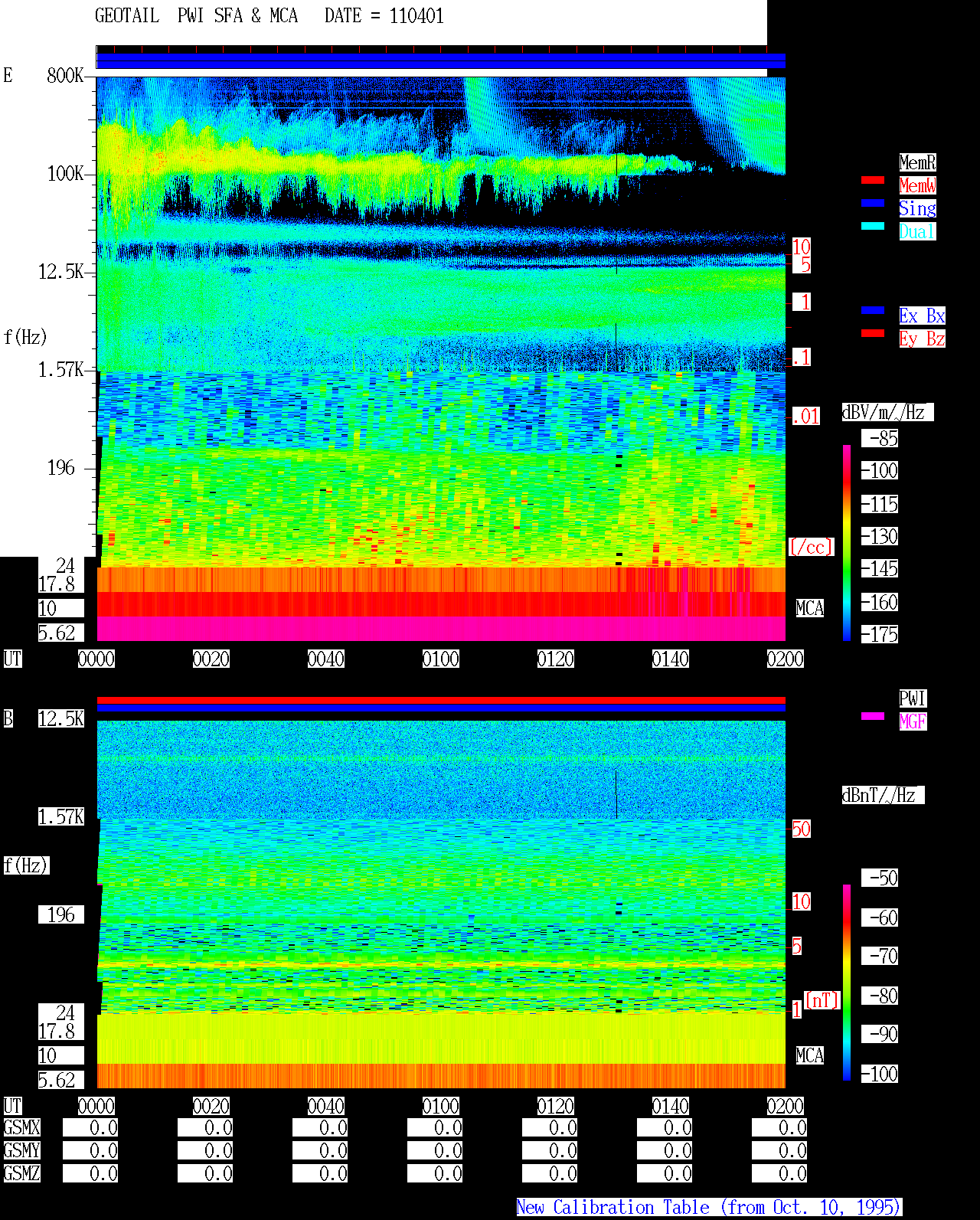Image resolution: width=980 pixels, height=1220 pixels.
Task: Click the GSMX row label
Action: (x=21, y=1127)
